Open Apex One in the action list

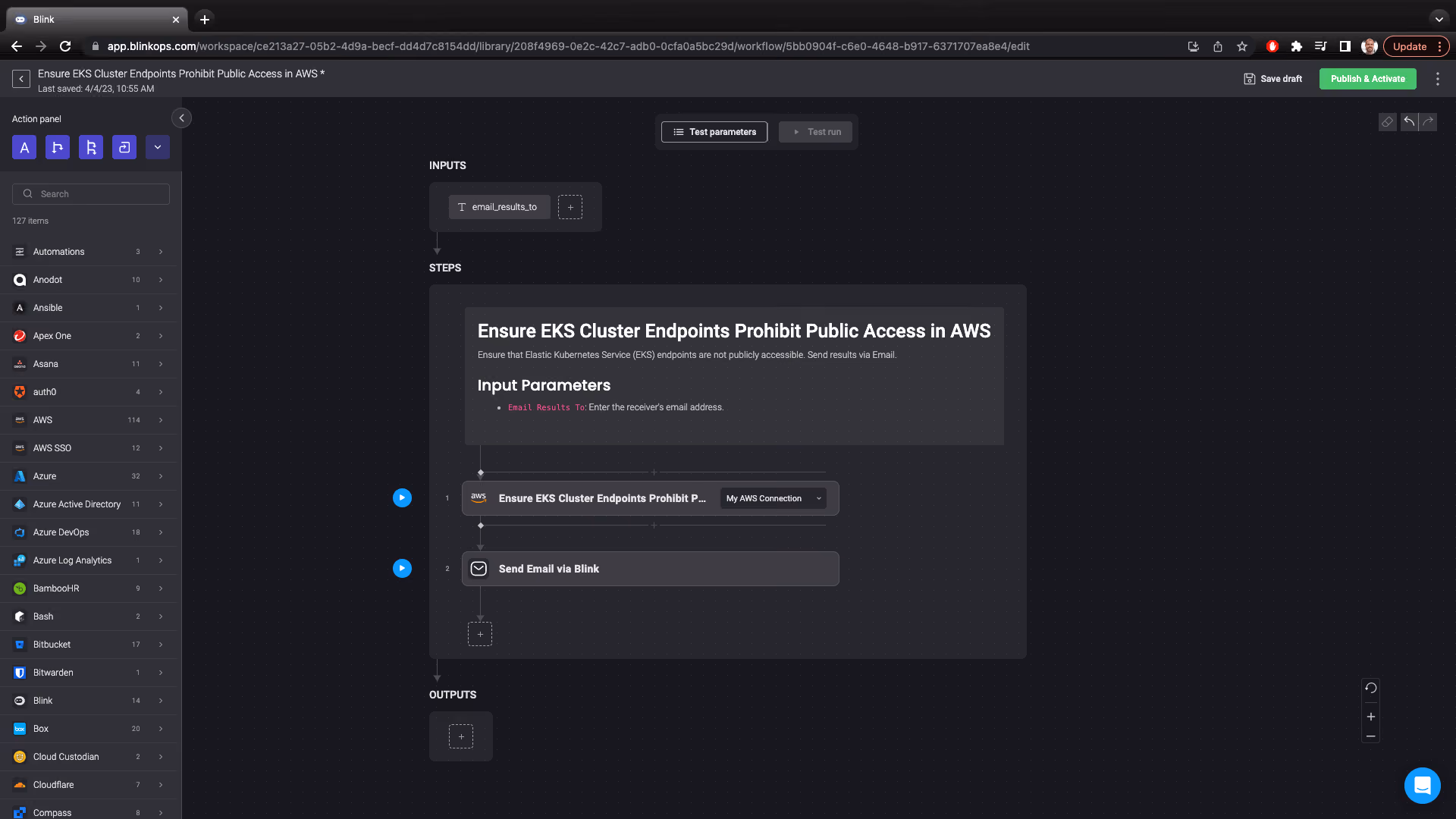point(88,336)
